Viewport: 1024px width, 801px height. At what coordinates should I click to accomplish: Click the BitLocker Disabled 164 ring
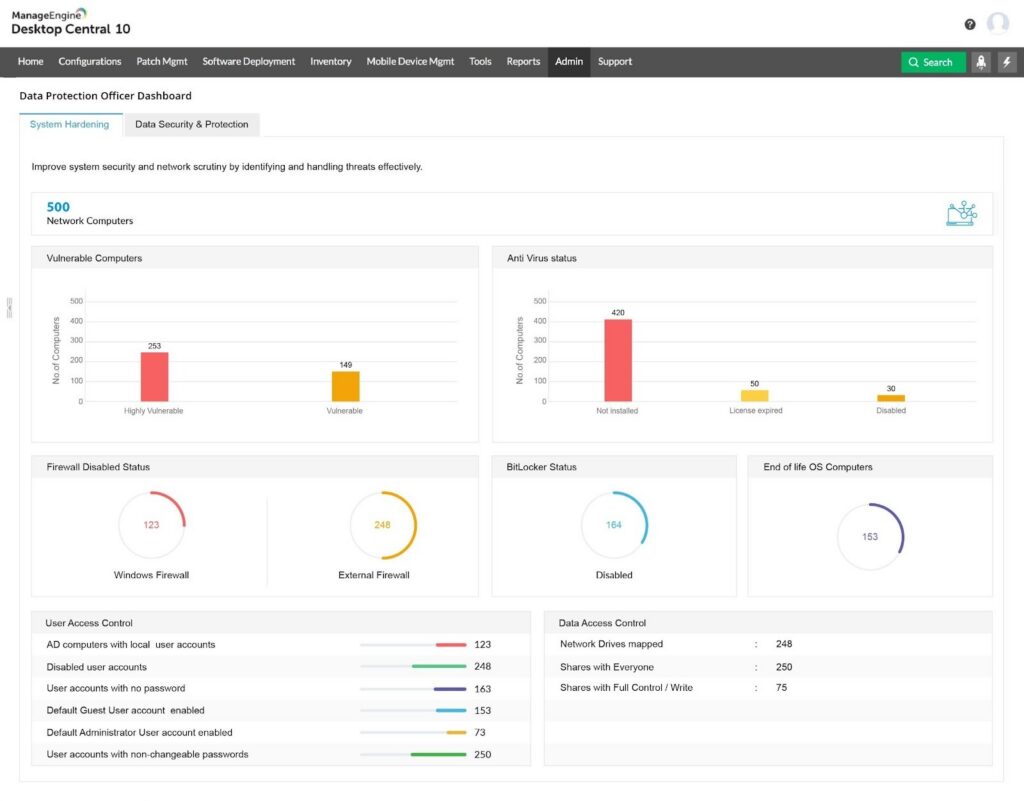point(614,525)
